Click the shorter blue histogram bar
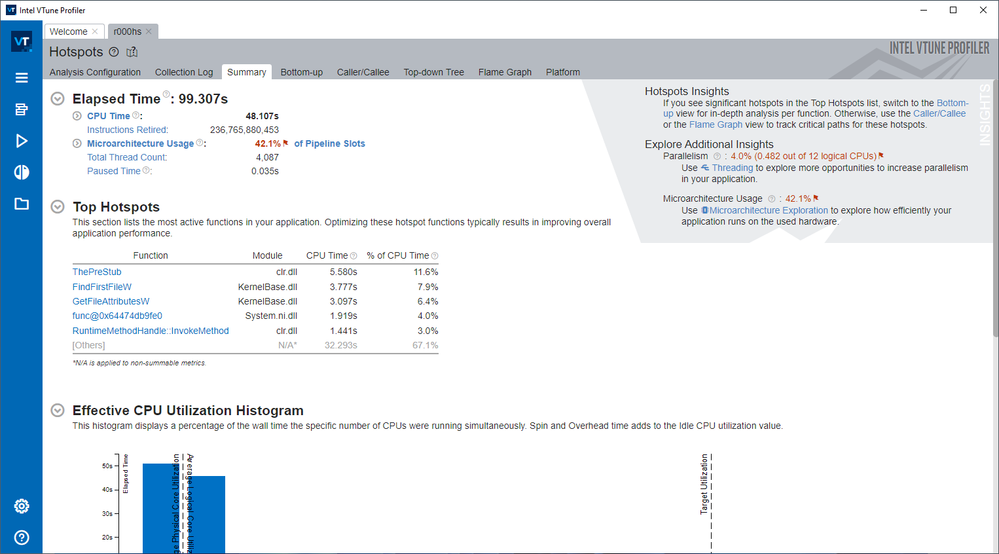 [206, 515]
